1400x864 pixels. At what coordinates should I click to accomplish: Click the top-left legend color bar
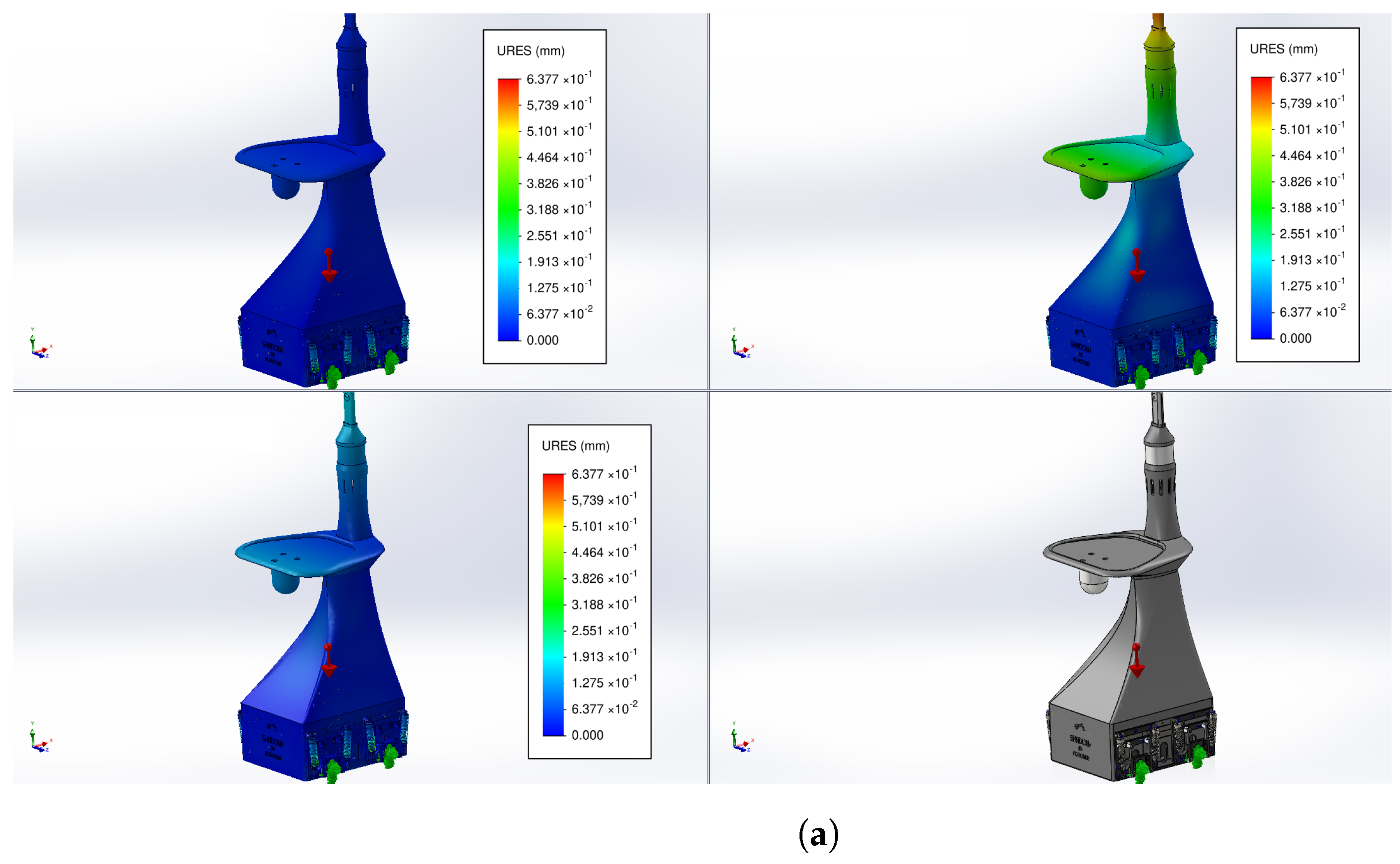point(508,210)
